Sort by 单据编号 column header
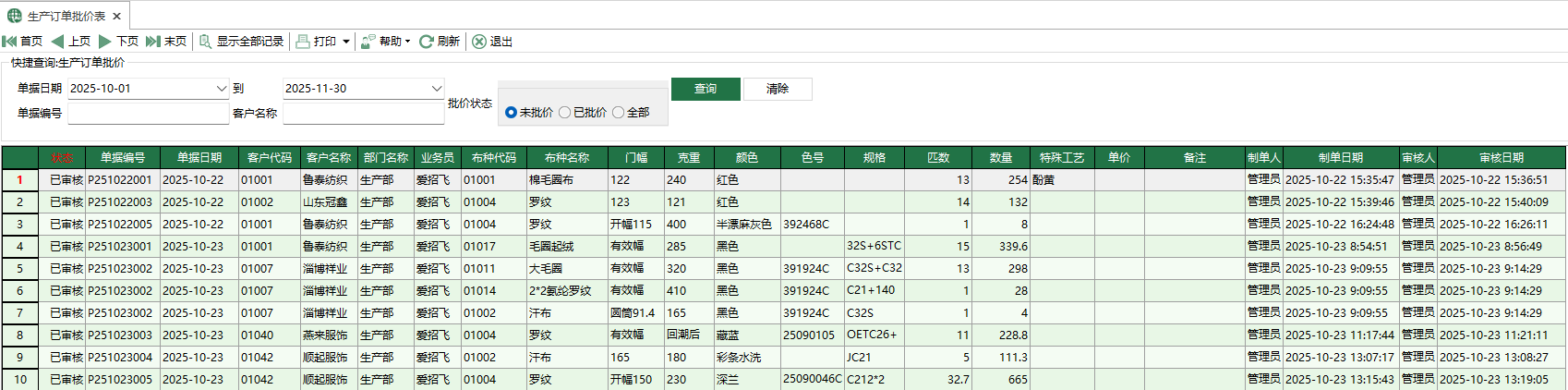This screenshot has height=390, width=1568. (x=123, y=157)
